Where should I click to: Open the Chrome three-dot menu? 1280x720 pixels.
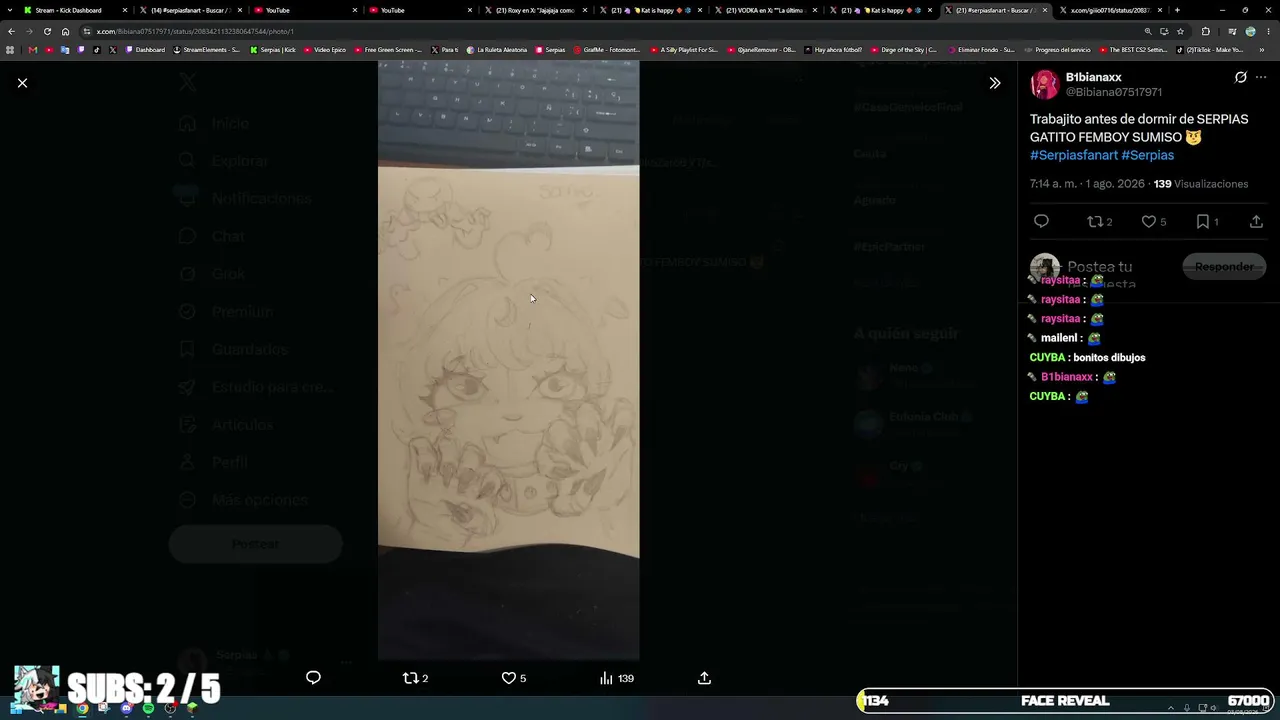(x=1268, y=31)
